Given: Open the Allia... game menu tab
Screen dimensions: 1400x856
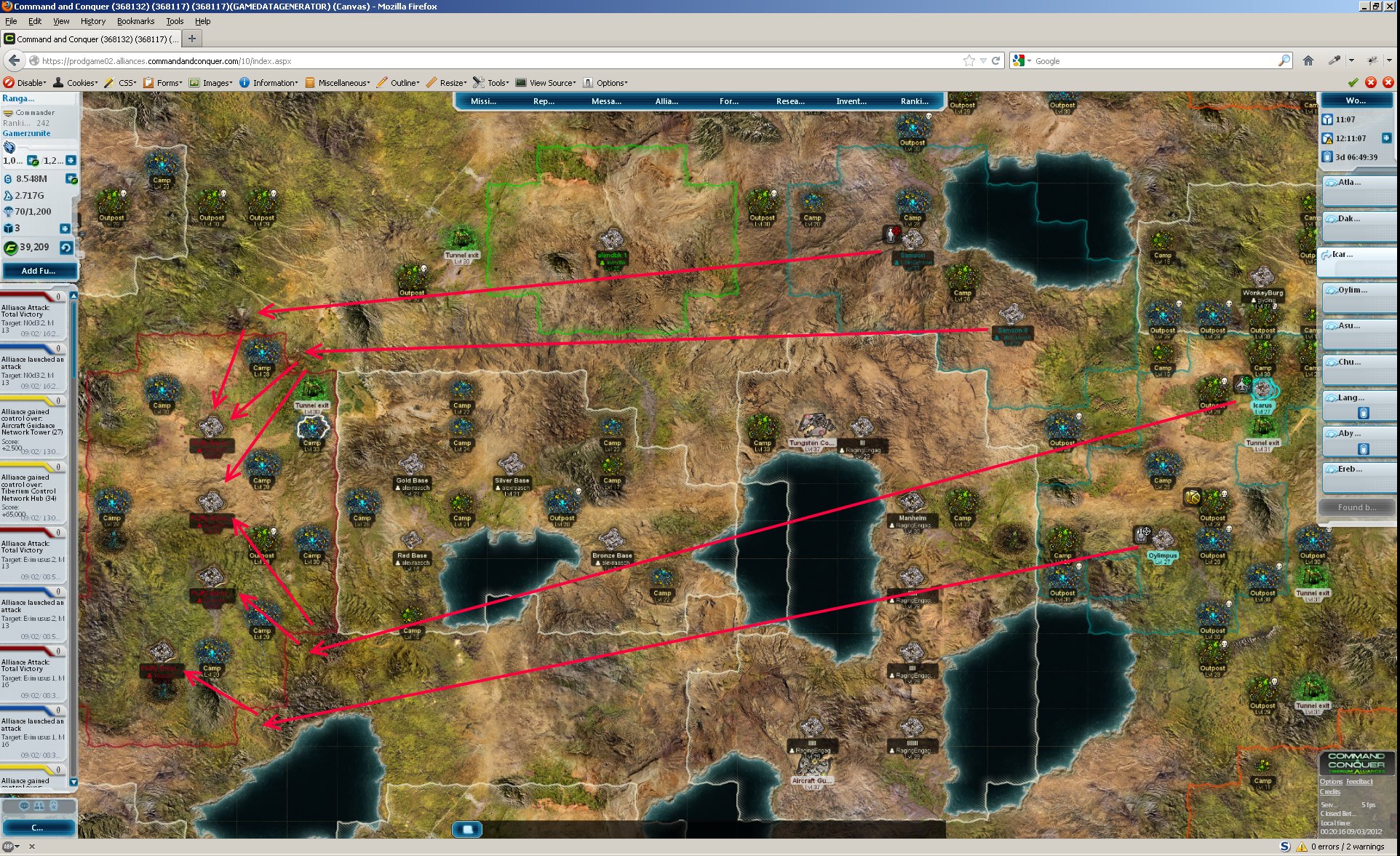Looking at the screenshot, I should [667, 101].
